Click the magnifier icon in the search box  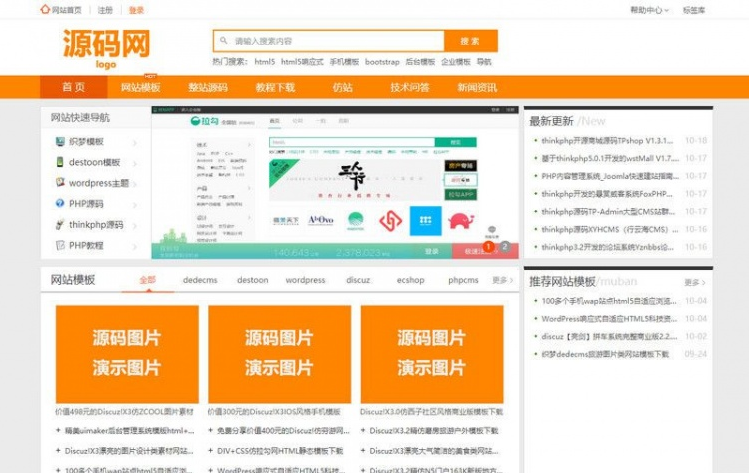(223, 41)
